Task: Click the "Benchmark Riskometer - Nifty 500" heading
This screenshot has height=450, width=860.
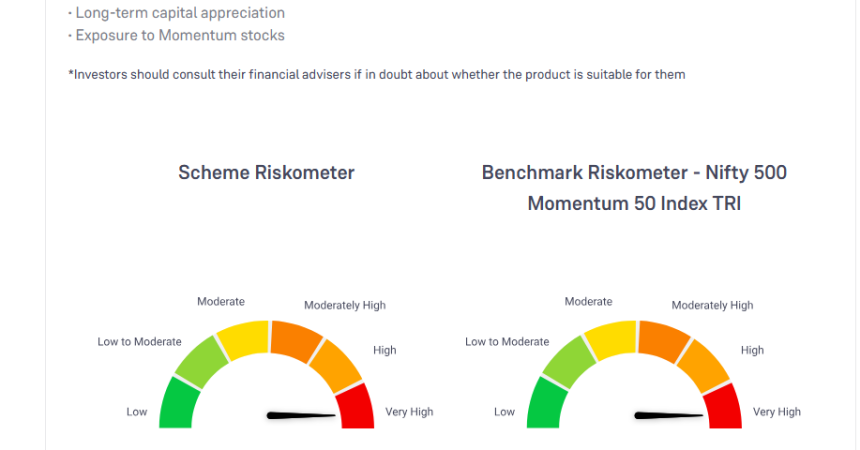Action: click(x=634, y=172)
